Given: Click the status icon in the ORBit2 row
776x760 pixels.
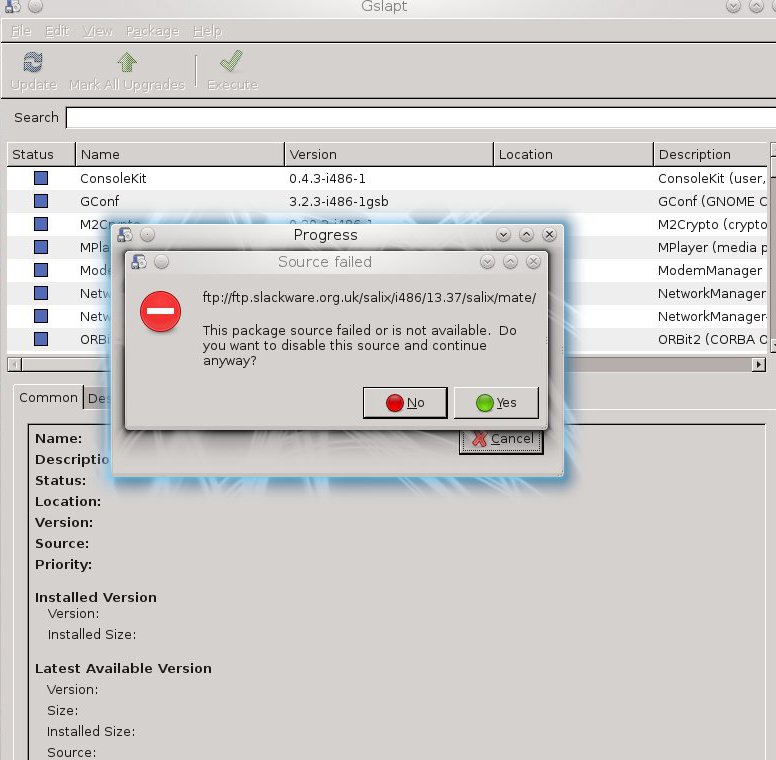Looking at the screenshot, I should coord(41,339).
